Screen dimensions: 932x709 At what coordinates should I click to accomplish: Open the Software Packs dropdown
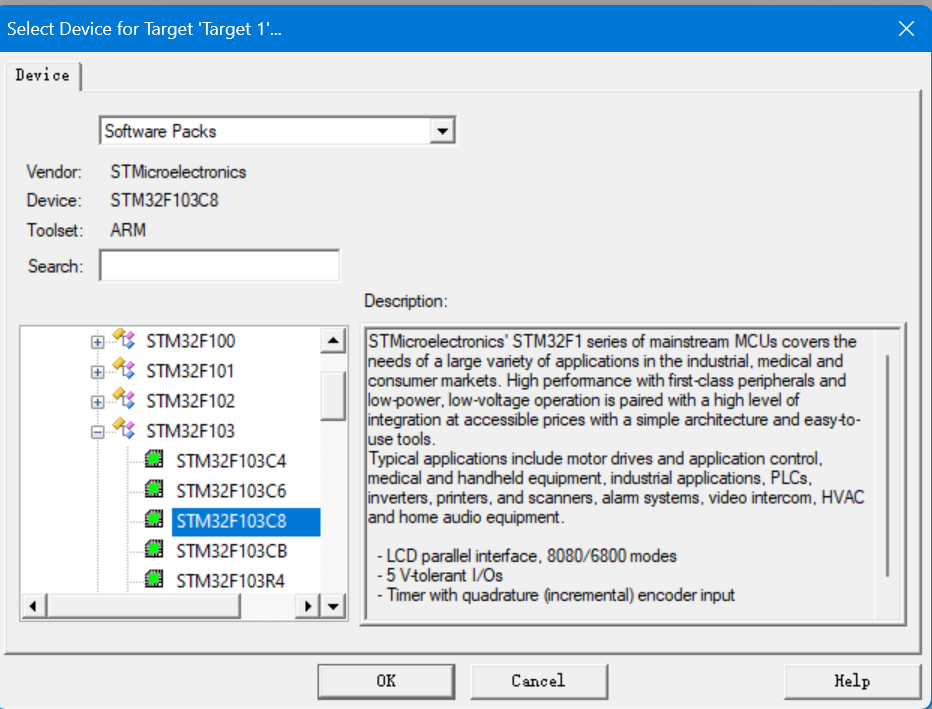(x=442, y=131)
